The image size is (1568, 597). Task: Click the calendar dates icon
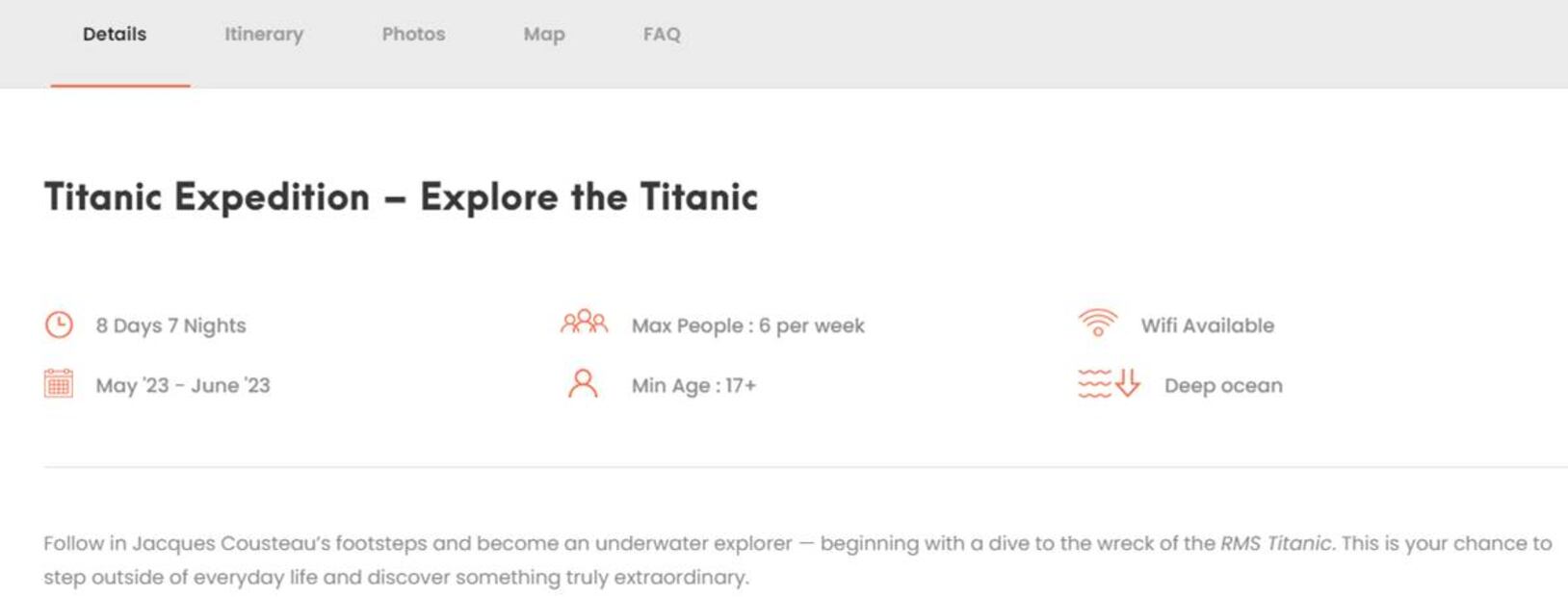[59, 383]
